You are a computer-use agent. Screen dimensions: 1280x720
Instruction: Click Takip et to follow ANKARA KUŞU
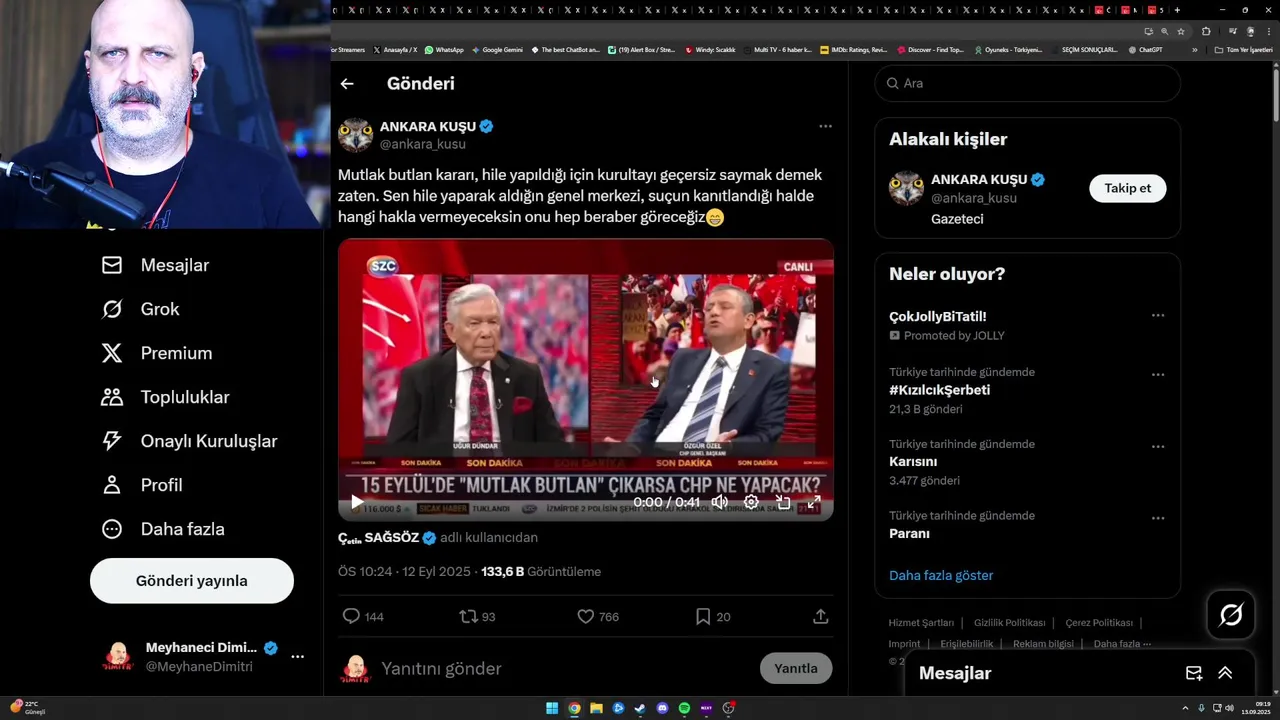point(1127,188)
